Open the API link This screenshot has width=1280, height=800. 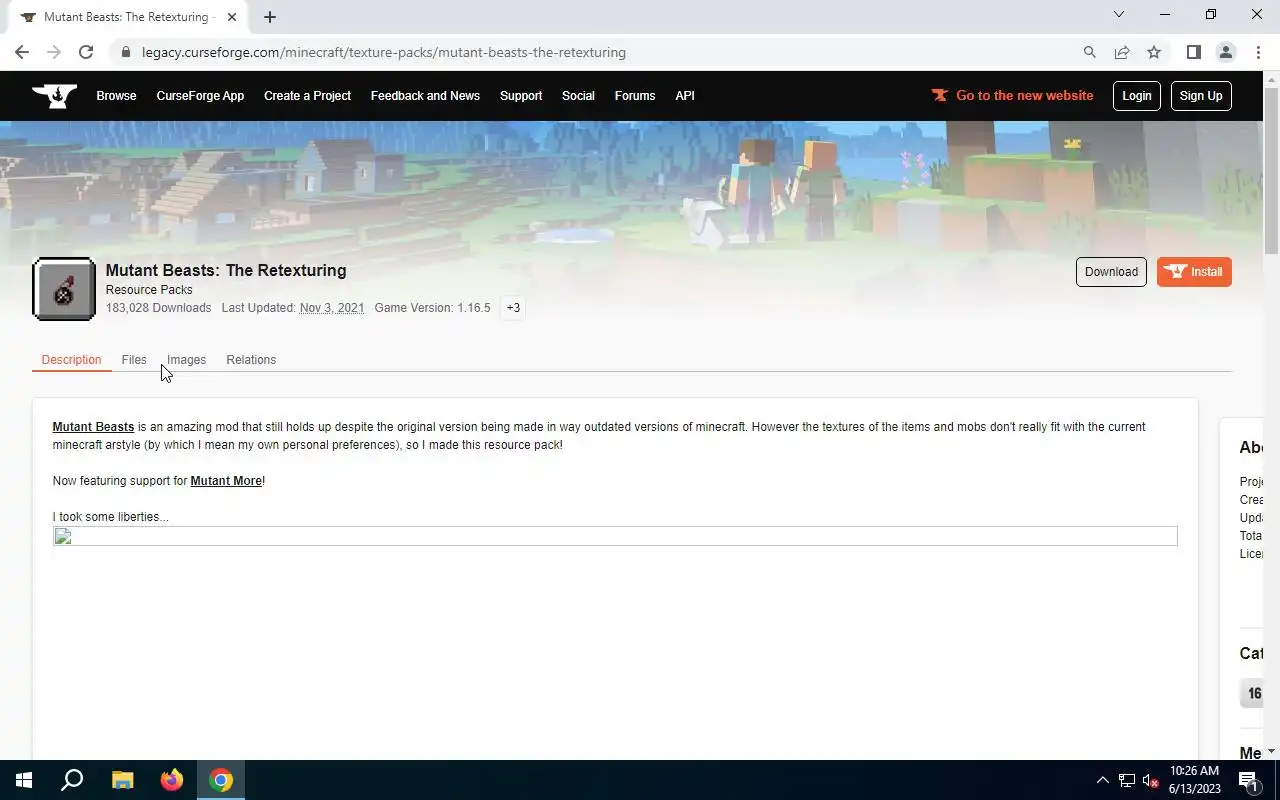(x=685, y=96)
